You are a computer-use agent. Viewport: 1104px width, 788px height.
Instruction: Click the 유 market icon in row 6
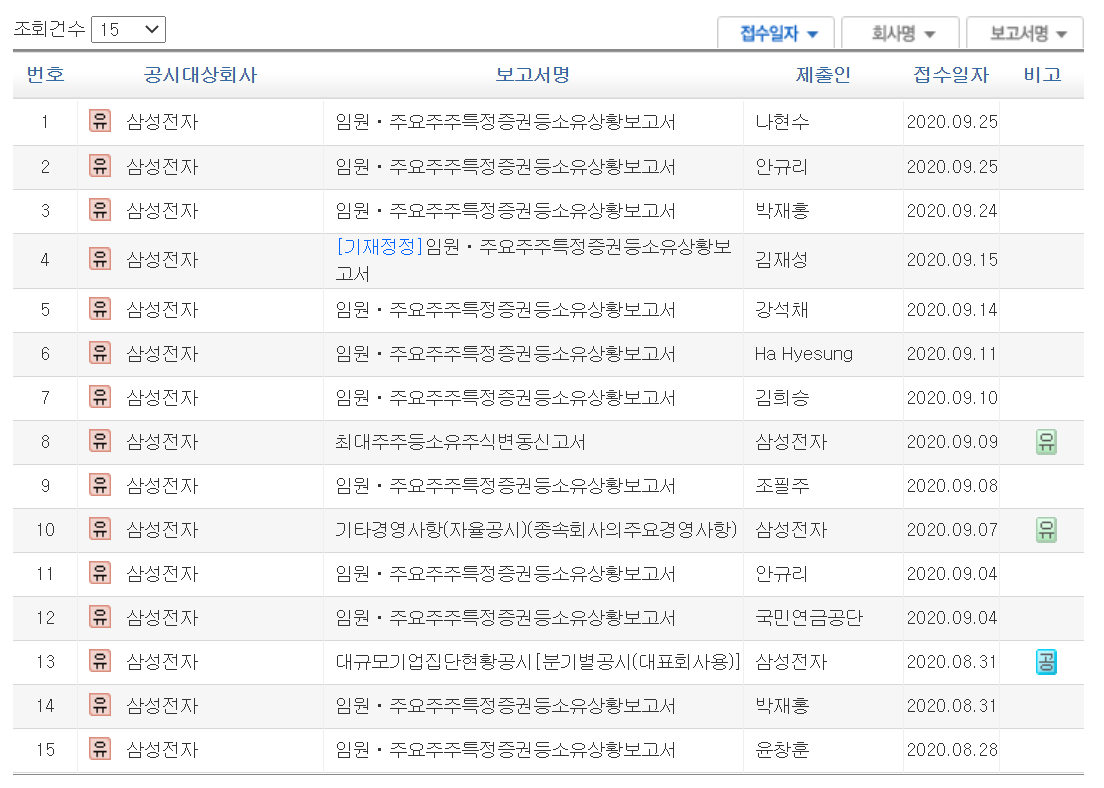100,353
